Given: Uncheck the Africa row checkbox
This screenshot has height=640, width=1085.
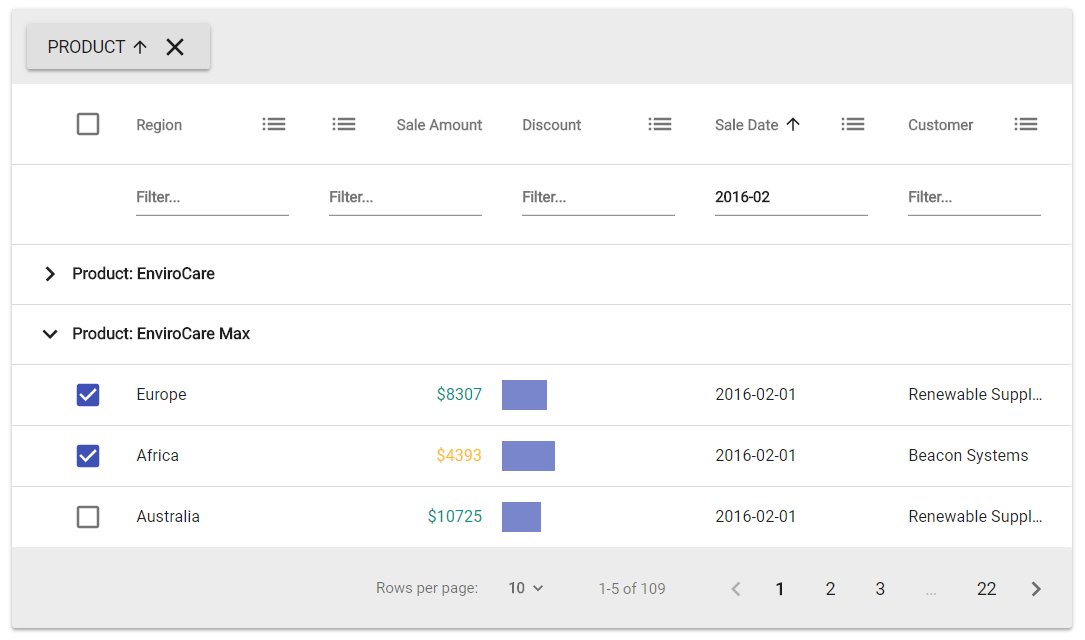Looking at the screenshot, I should (x=88, y=456).
